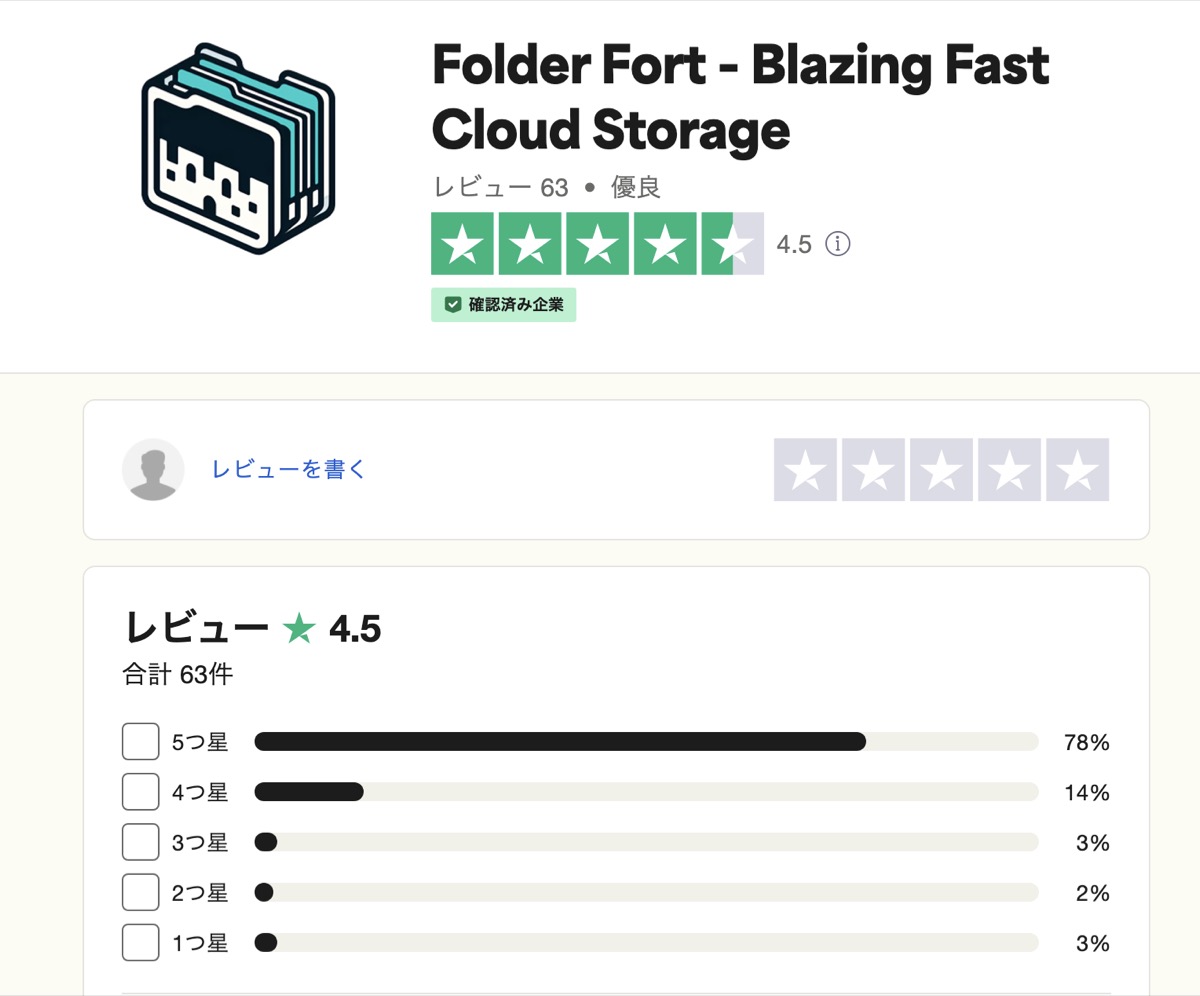
Task: Click the second green Trustpilot rating star
Action: 529,243
